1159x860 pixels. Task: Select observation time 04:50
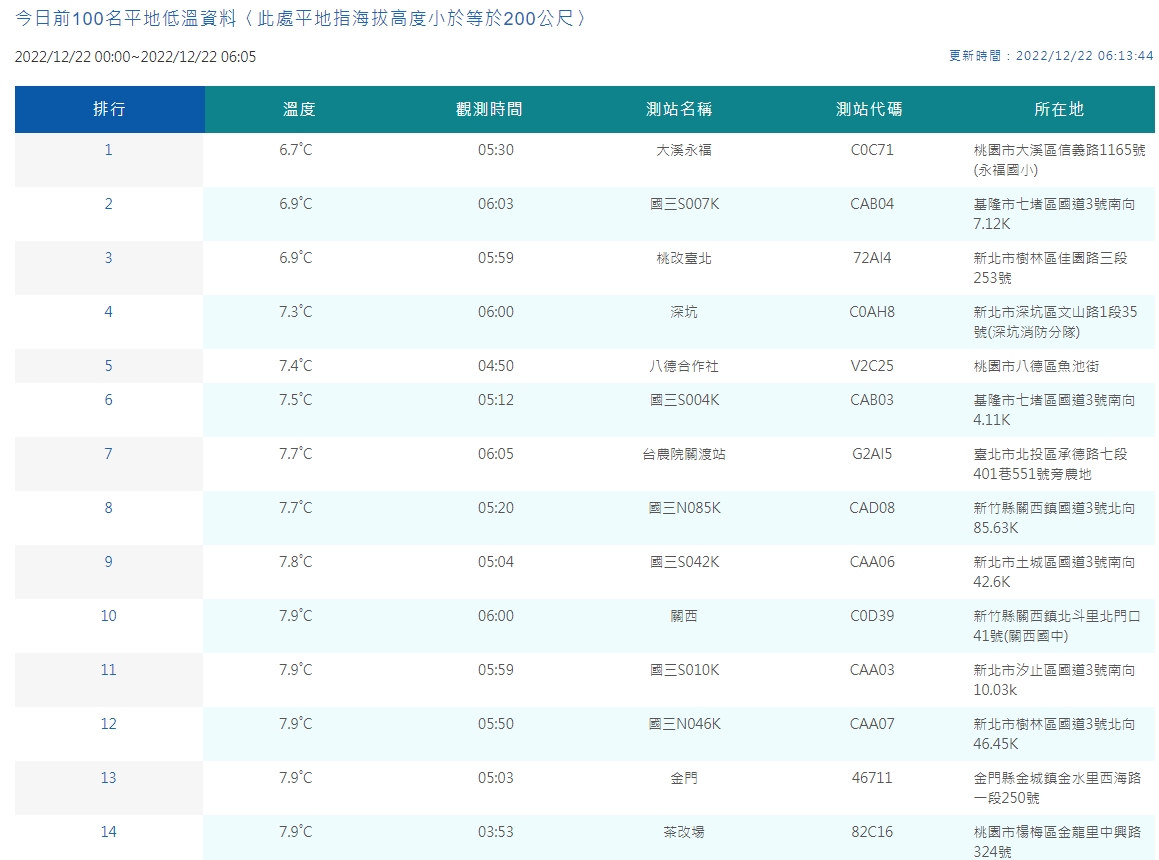495,366
